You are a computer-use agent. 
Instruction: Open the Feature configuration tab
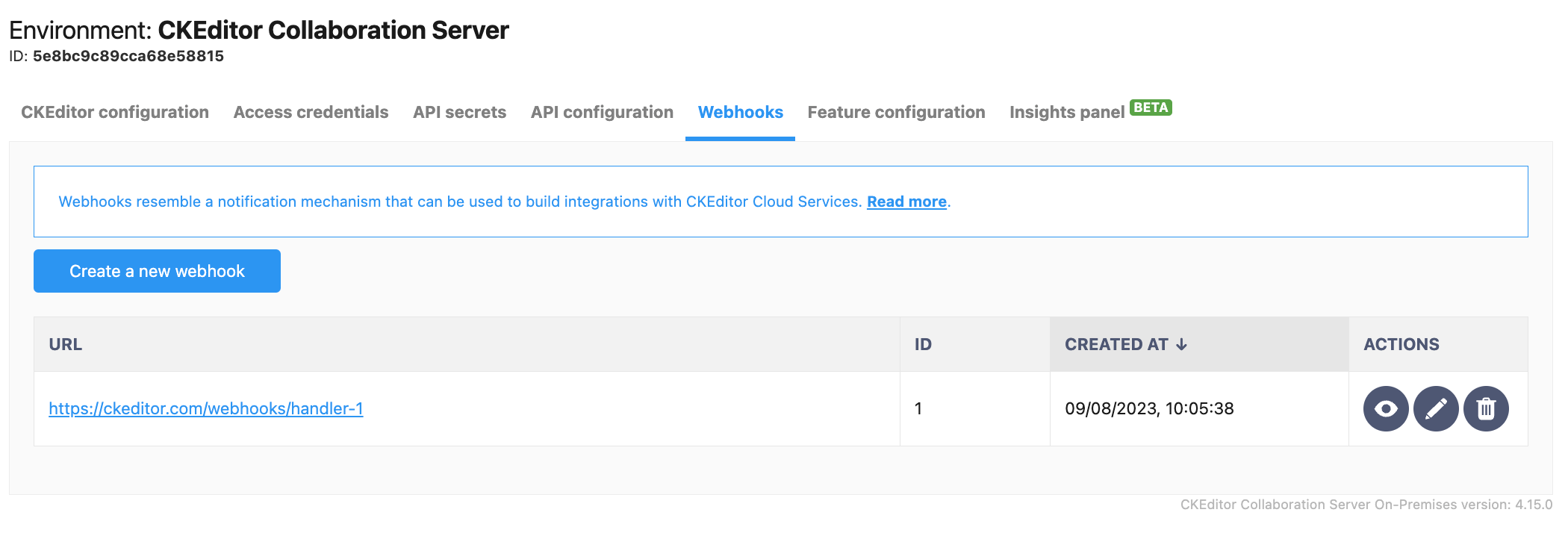coord(896,112)
